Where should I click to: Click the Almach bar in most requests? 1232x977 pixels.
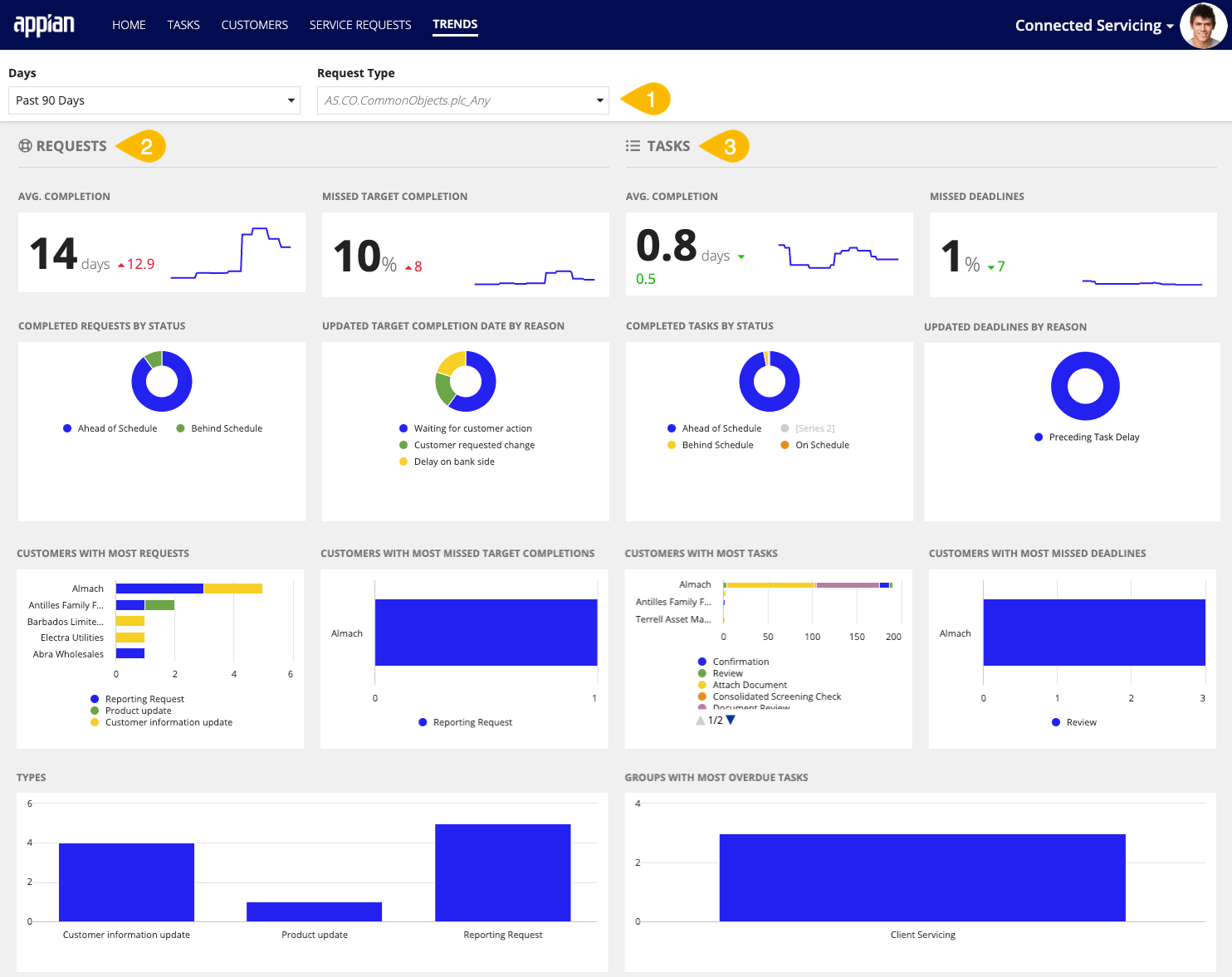click(x=189, y=589)
